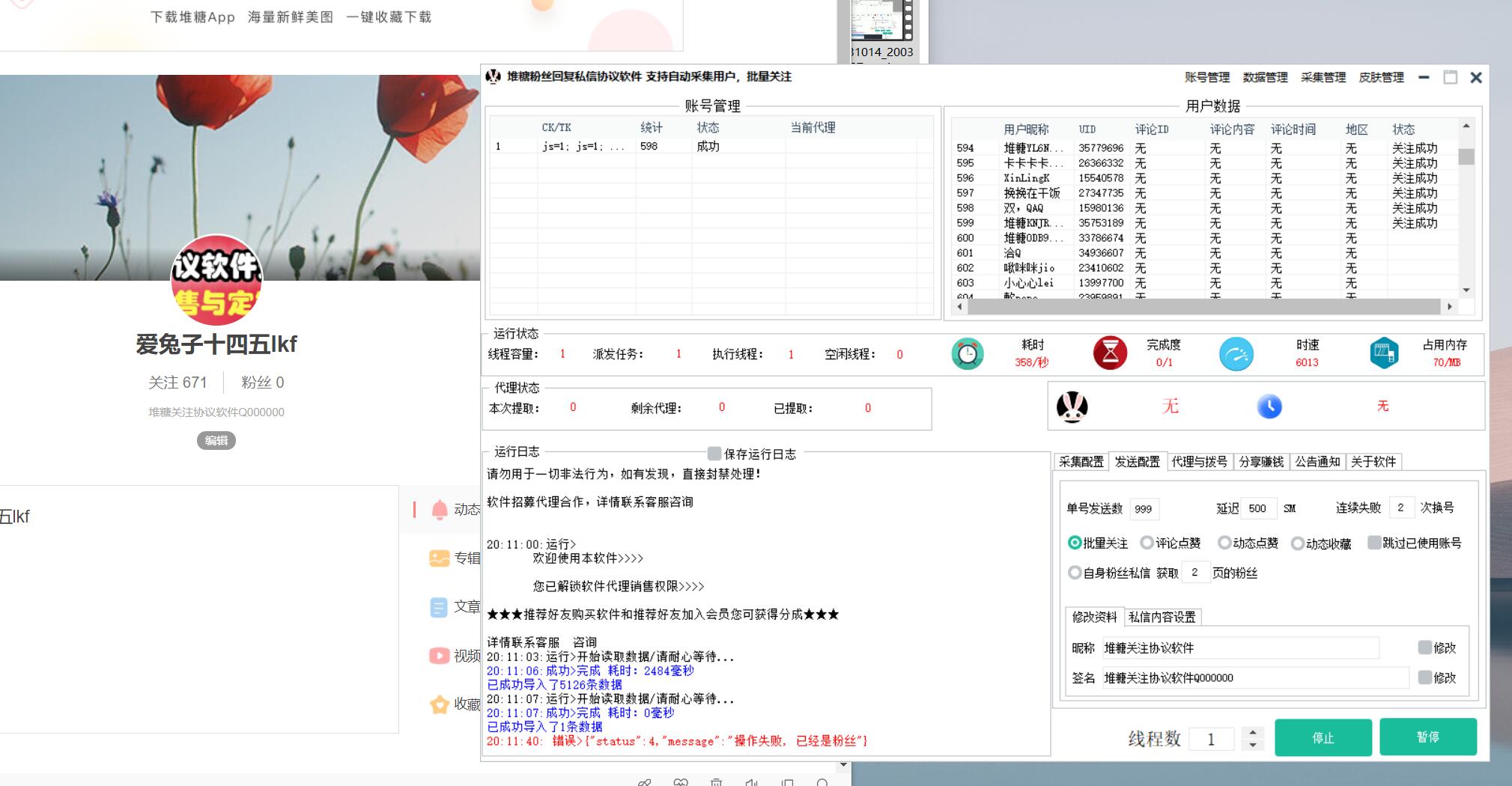Screen dimensions: 1512x786
Task: Open the 账号管理 menu
Action: pos(1206,77)
